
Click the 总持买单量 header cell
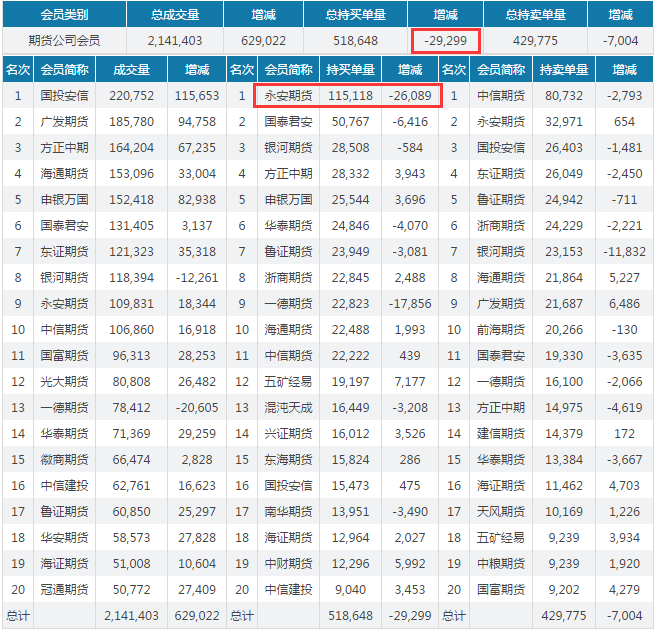[x=355, y=15]
